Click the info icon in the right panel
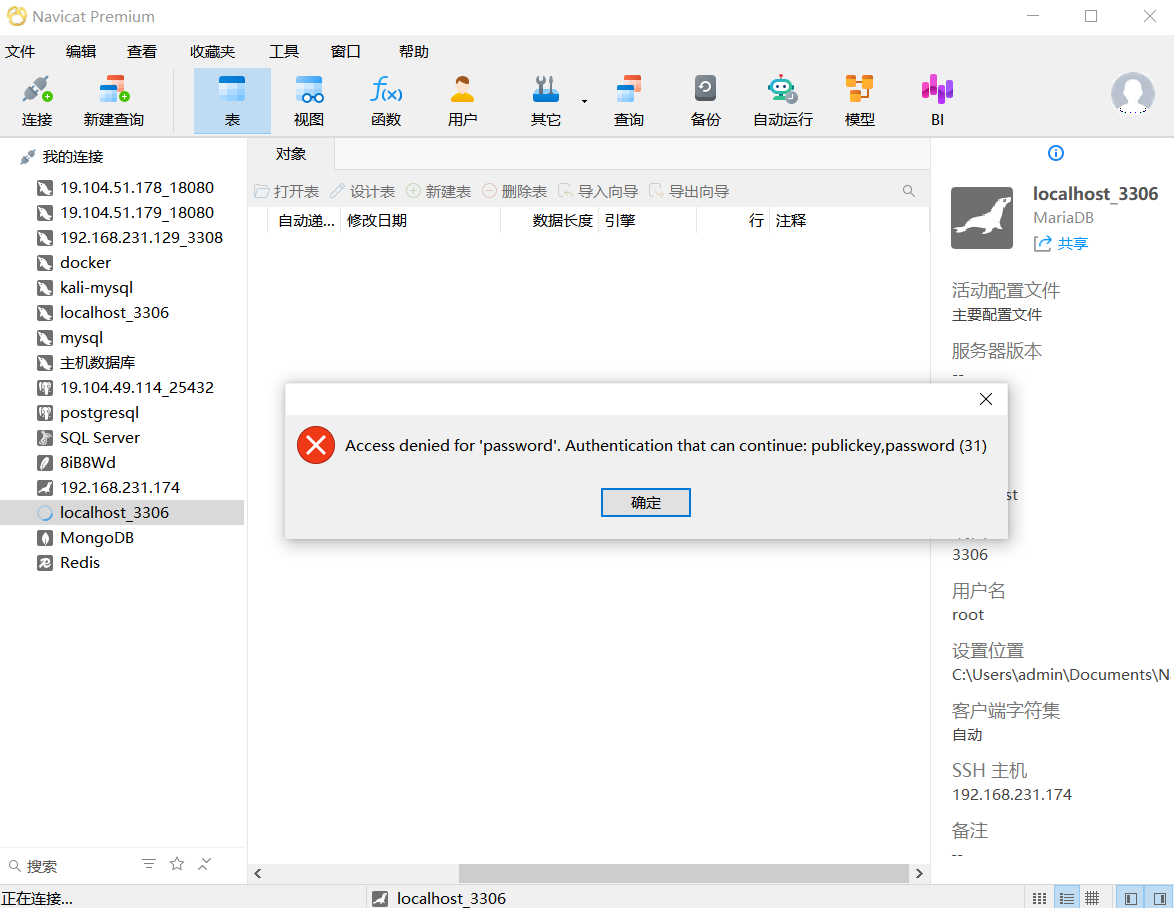 pyautogui.click(x=1055, y=152)
